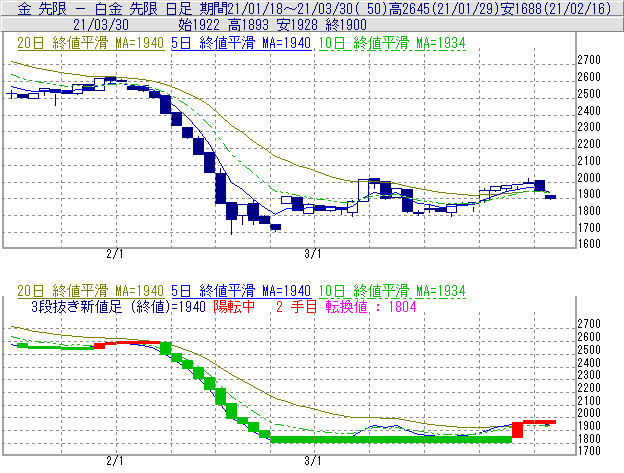
Task: Click the period high '高2645(21/01/29)'
Action: [x=443, y=8]
